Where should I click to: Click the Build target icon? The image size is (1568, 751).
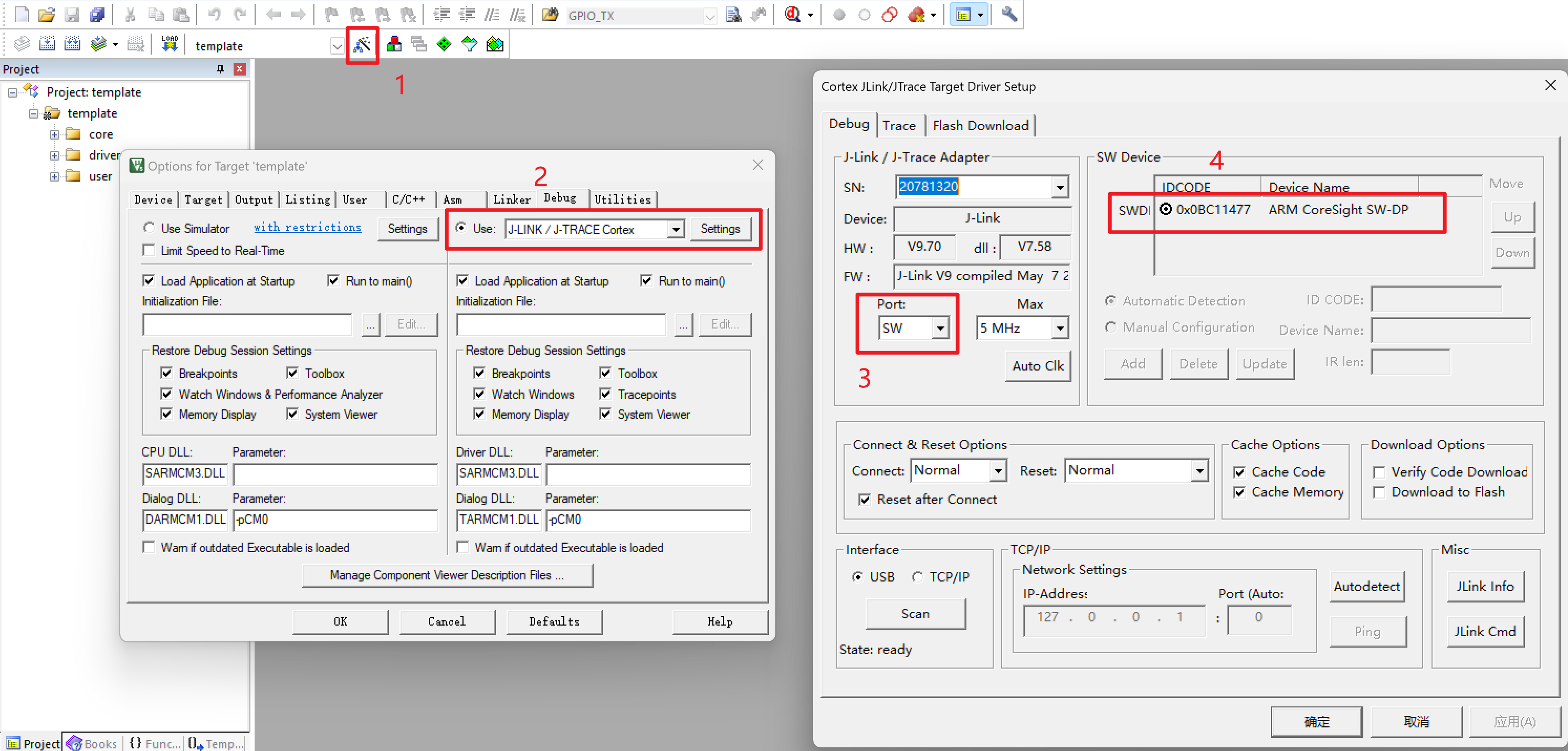(47, 45)
